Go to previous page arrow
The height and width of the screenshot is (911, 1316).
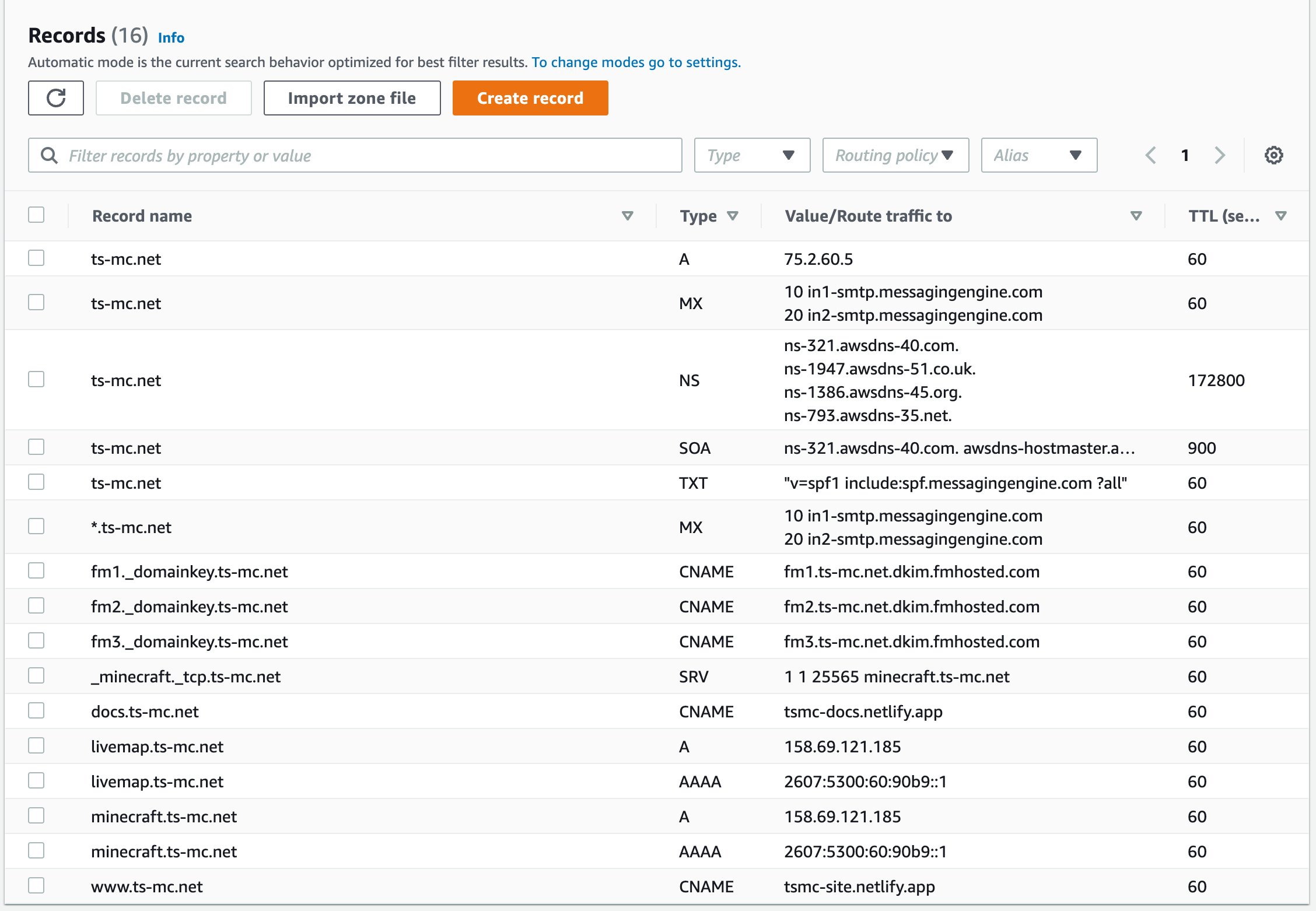[1150, 155]
